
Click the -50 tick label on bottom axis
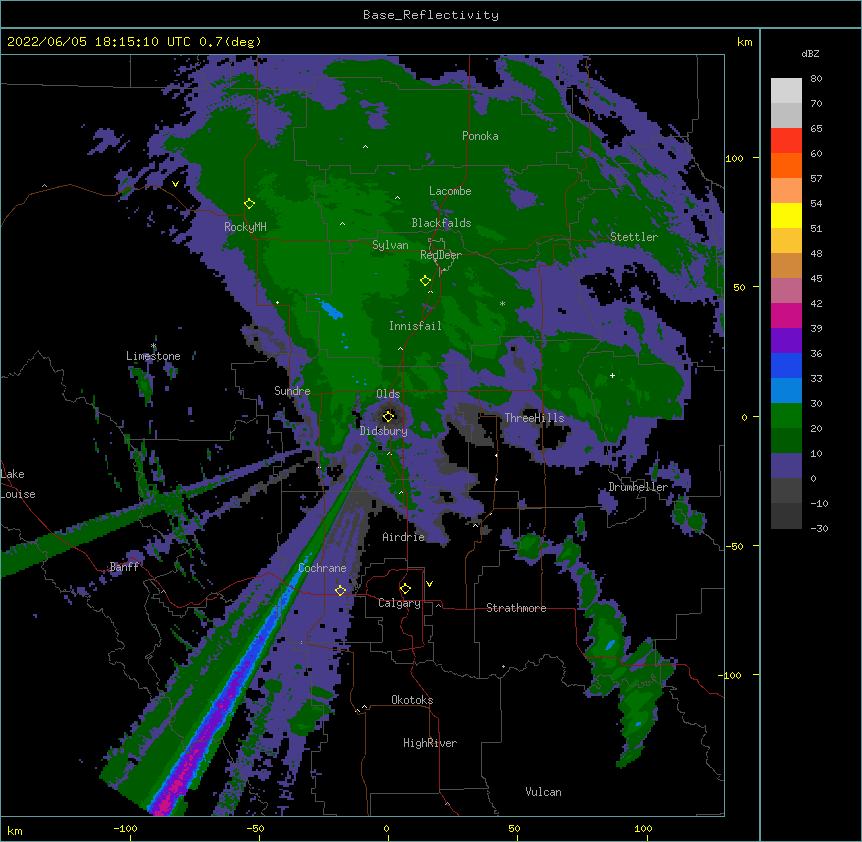pos(255,828)
